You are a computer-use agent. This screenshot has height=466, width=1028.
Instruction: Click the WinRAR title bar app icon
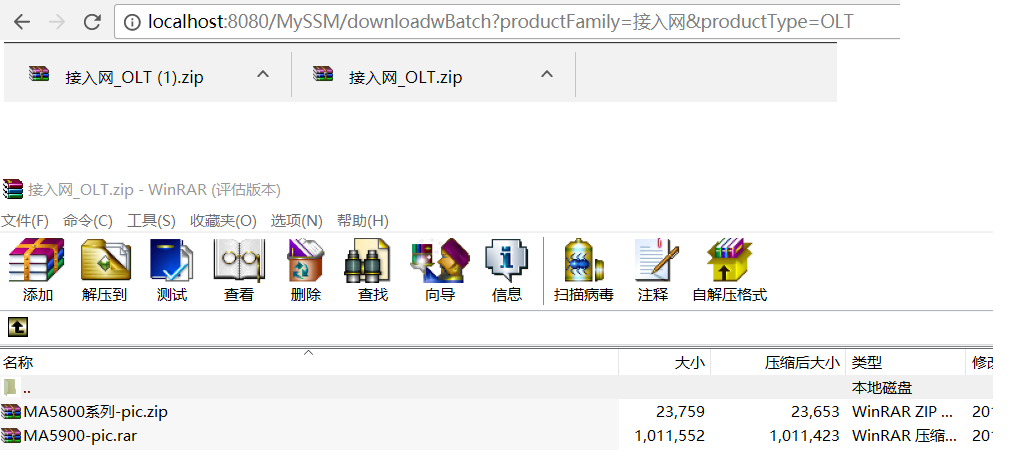point(12,189)
